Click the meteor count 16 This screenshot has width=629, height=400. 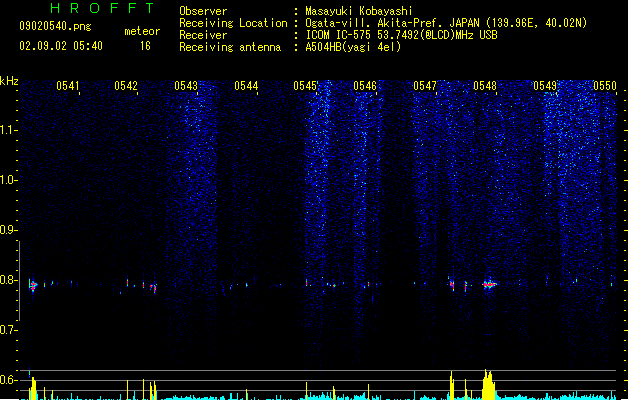pyautogui.click(x=145, y=46)
